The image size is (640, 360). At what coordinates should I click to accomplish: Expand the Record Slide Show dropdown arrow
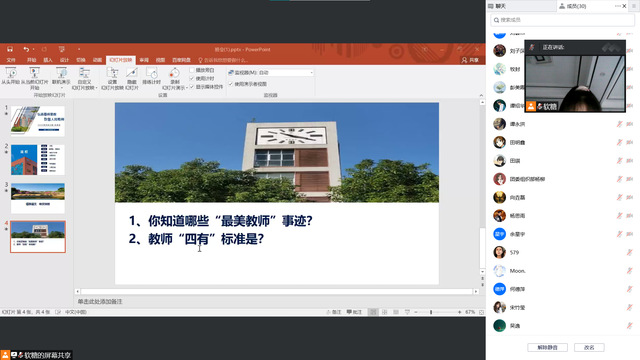click(187, 88)
